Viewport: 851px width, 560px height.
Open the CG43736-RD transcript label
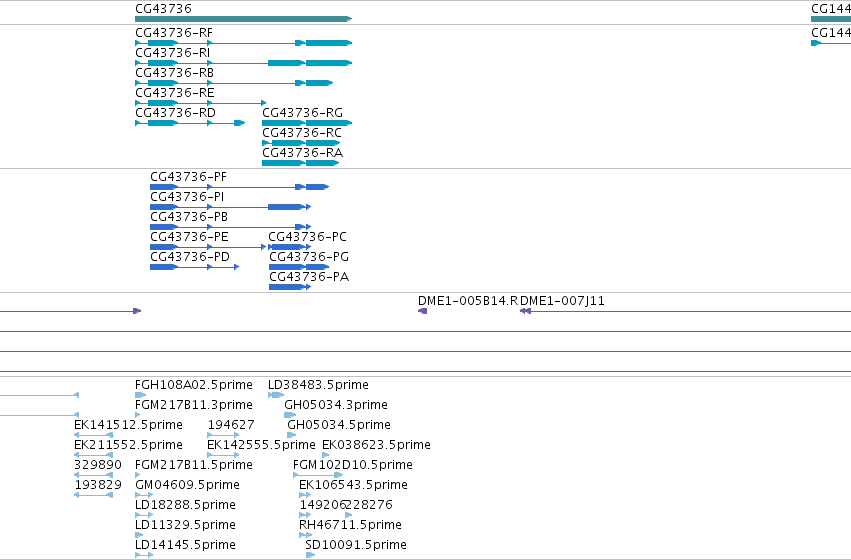tap(175, 113)
